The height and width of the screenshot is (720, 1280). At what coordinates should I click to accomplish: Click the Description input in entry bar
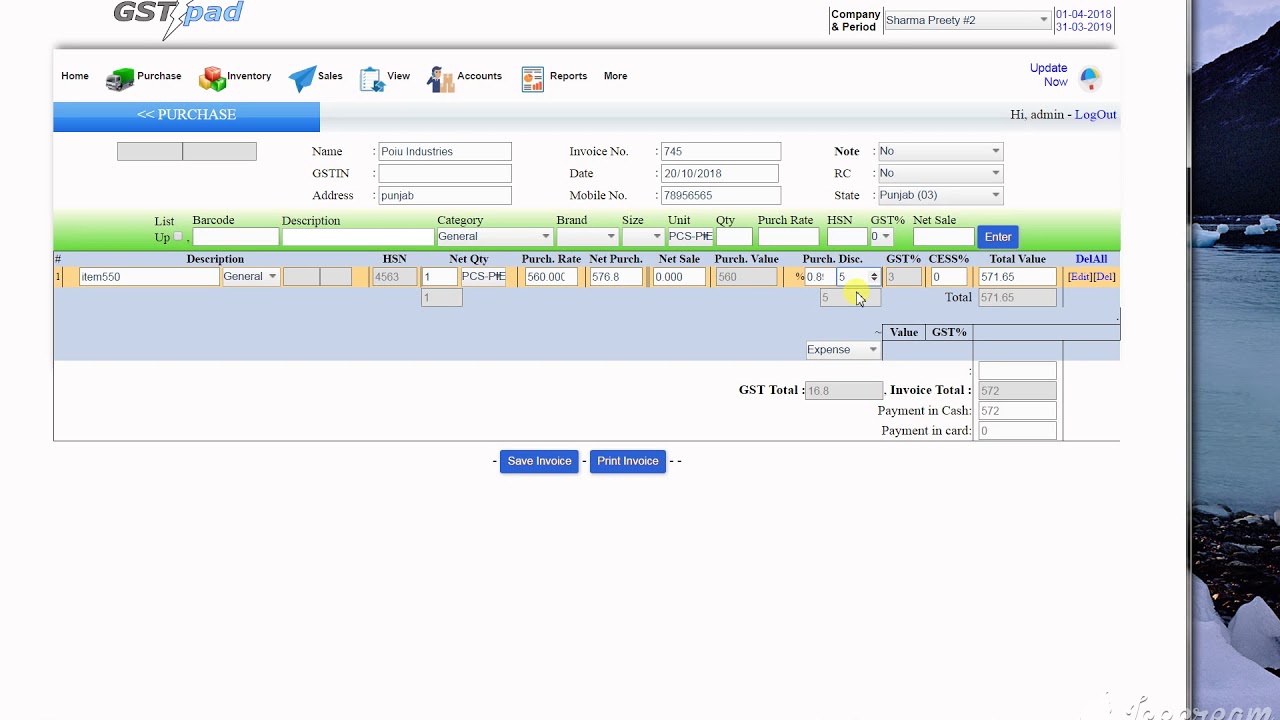[357, 237]
